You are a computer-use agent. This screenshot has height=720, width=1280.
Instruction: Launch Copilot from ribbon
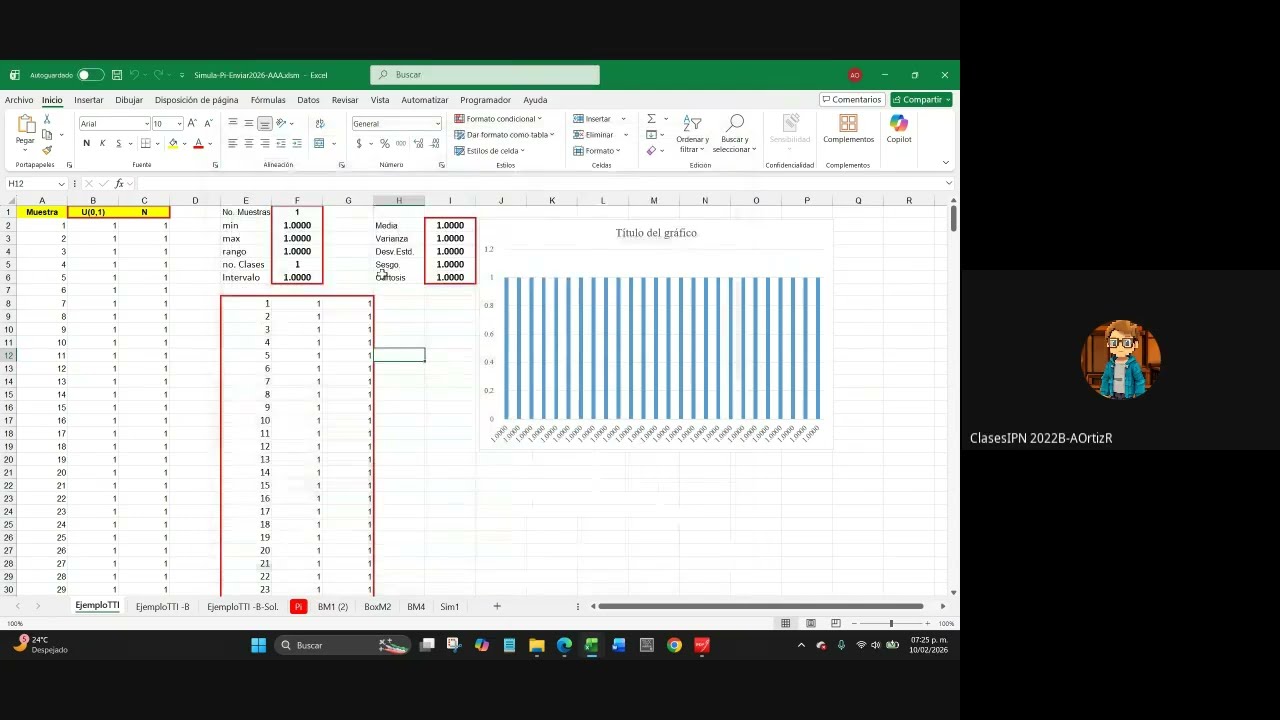point(899,128)
